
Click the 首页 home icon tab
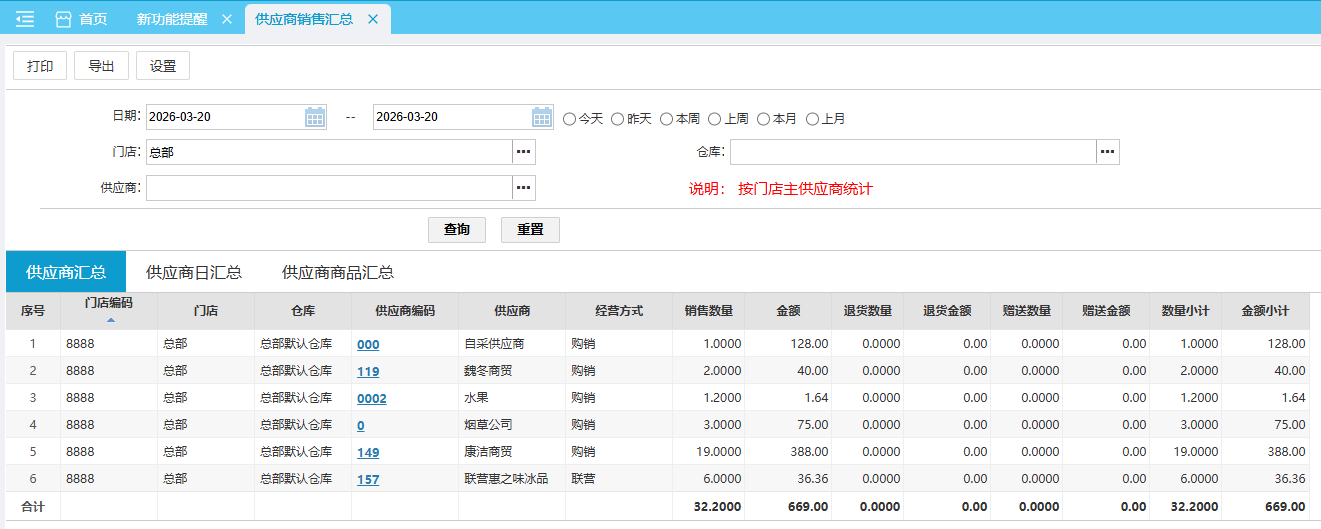point(81,19)
